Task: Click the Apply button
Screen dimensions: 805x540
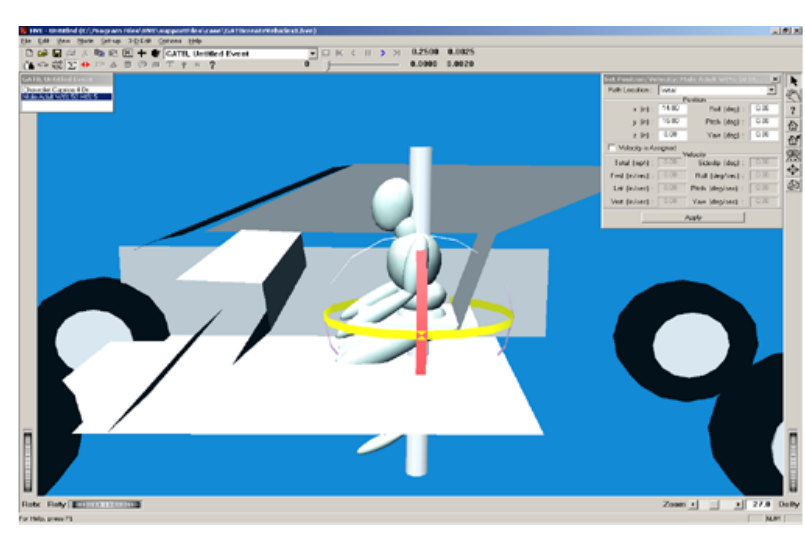Action: click(x=693, y=218)
